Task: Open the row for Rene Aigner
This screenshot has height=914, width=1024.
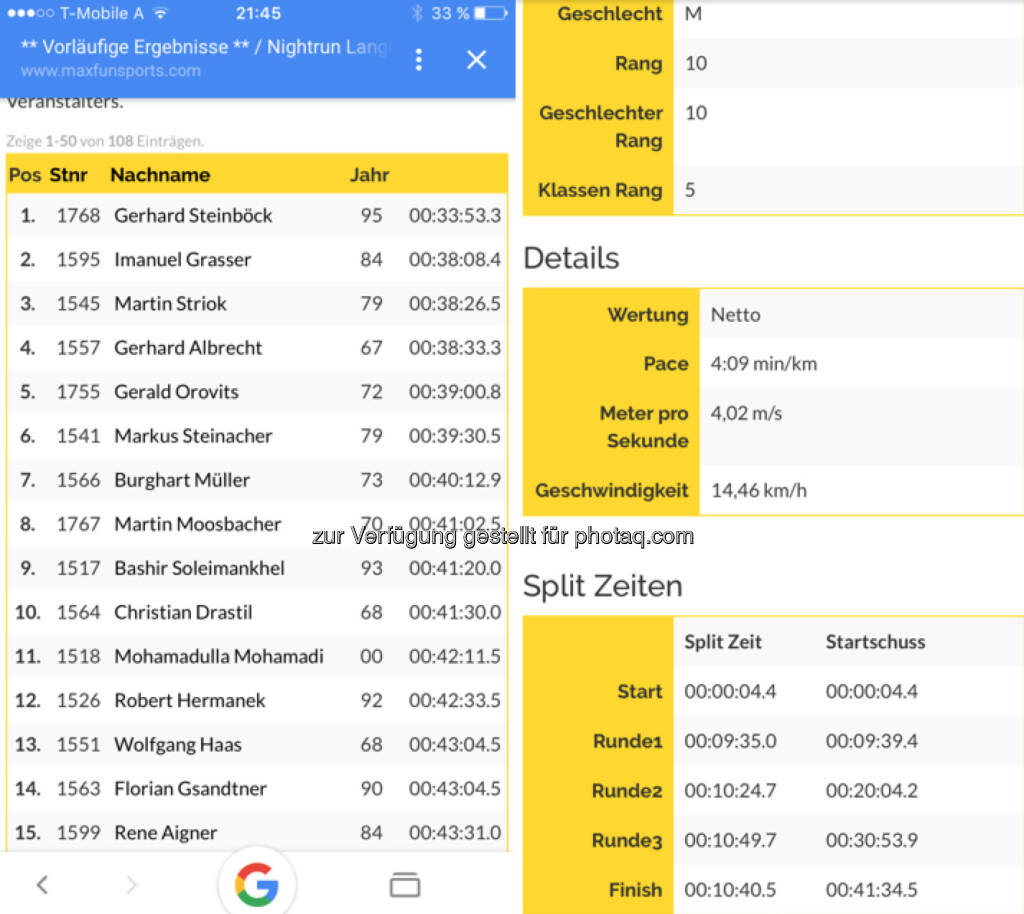Action: coord(165,832)
